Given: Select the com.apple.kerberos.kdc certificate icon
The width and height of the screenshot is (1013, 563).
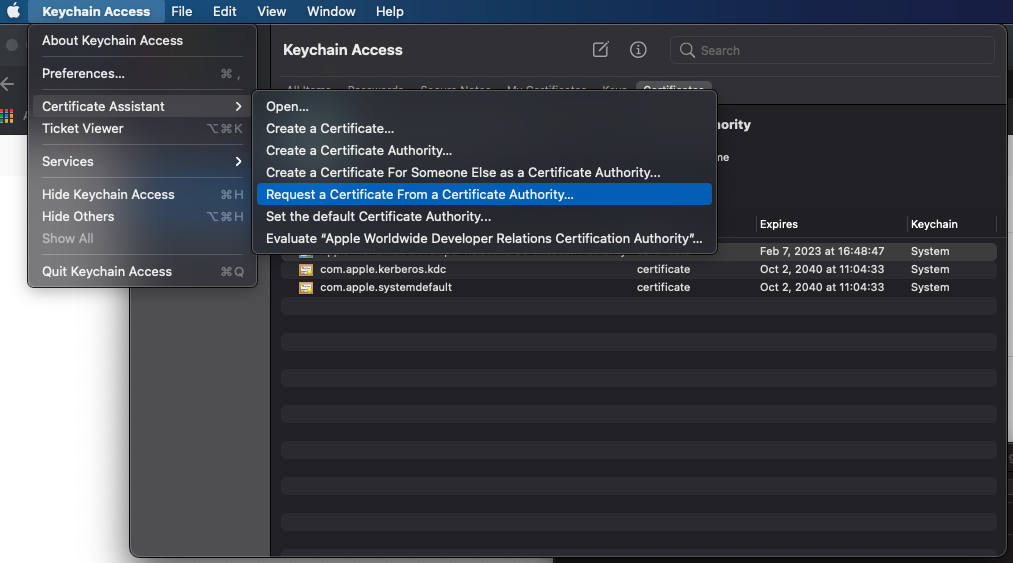Looking at the screenshot, I should (306, 270).
